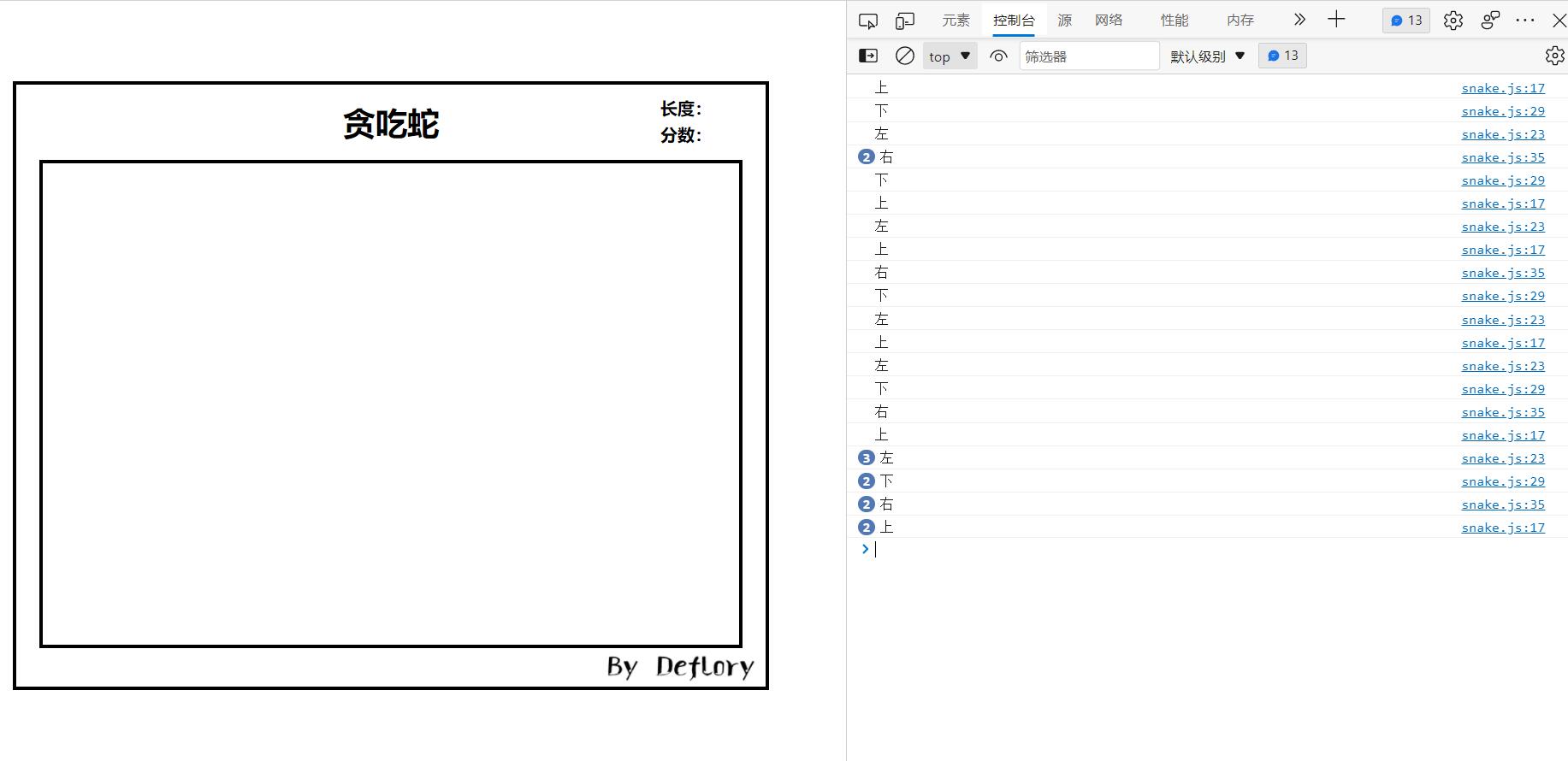Open the 源 tab
Viewport: 1568px width, 761px height.
click(x=1064, y=21)
